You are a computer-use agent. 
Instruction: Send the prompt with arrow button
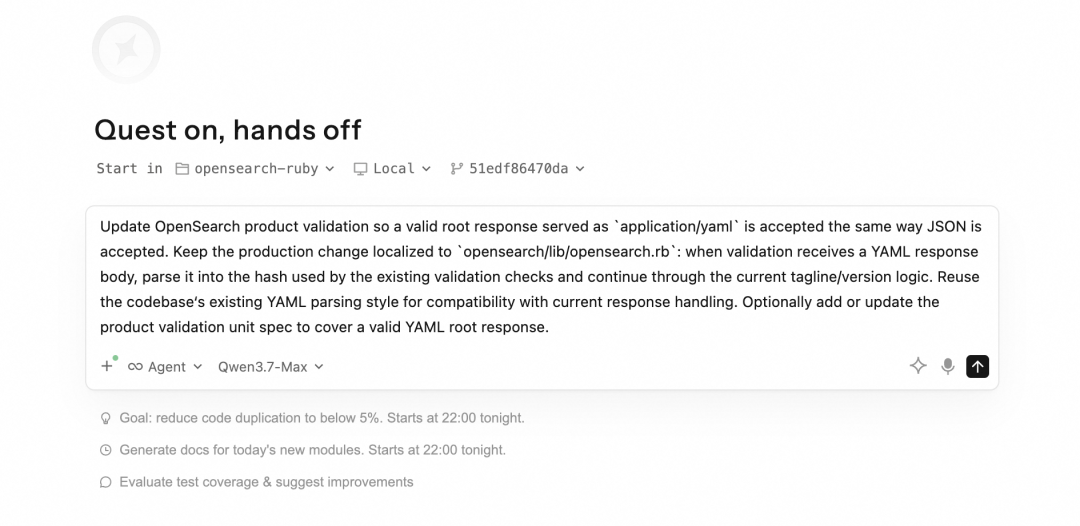(977, 366)
